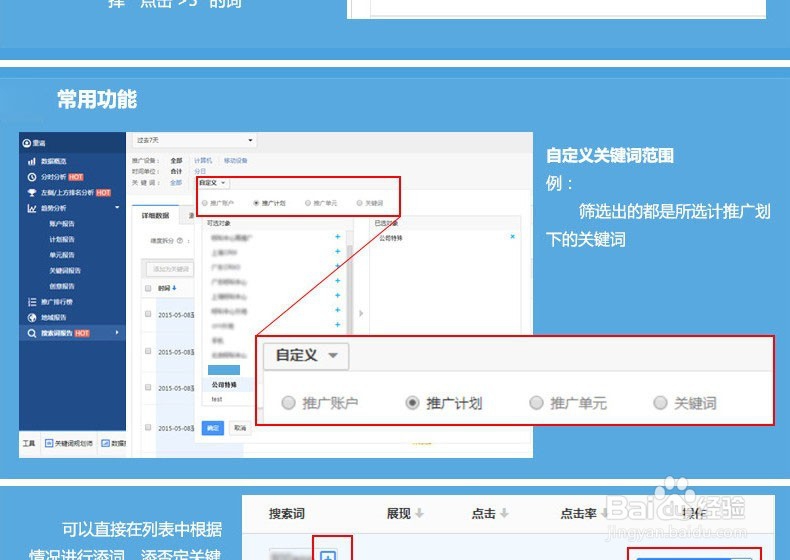Select 公司特殊 in the 可选对象 list
Screen dimensions: 790x560
tap(224, 385)
